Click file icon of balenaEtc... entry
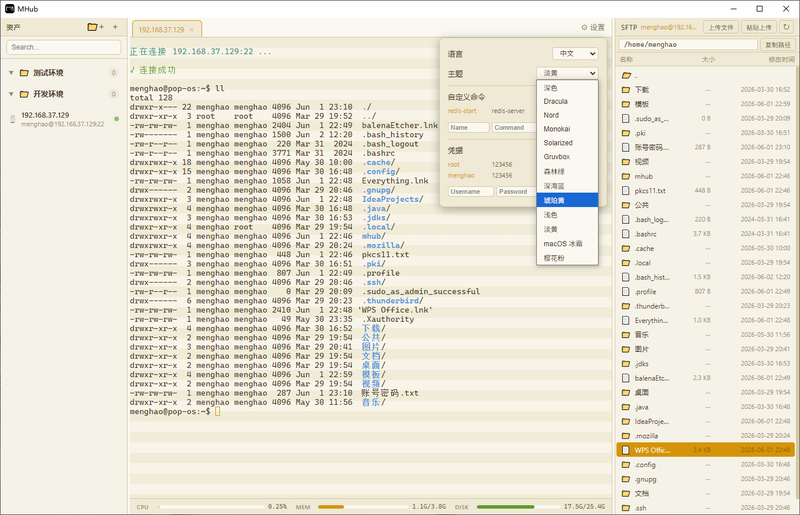The height and width of the screenshot is (515, 800). (x=626, y=378)
